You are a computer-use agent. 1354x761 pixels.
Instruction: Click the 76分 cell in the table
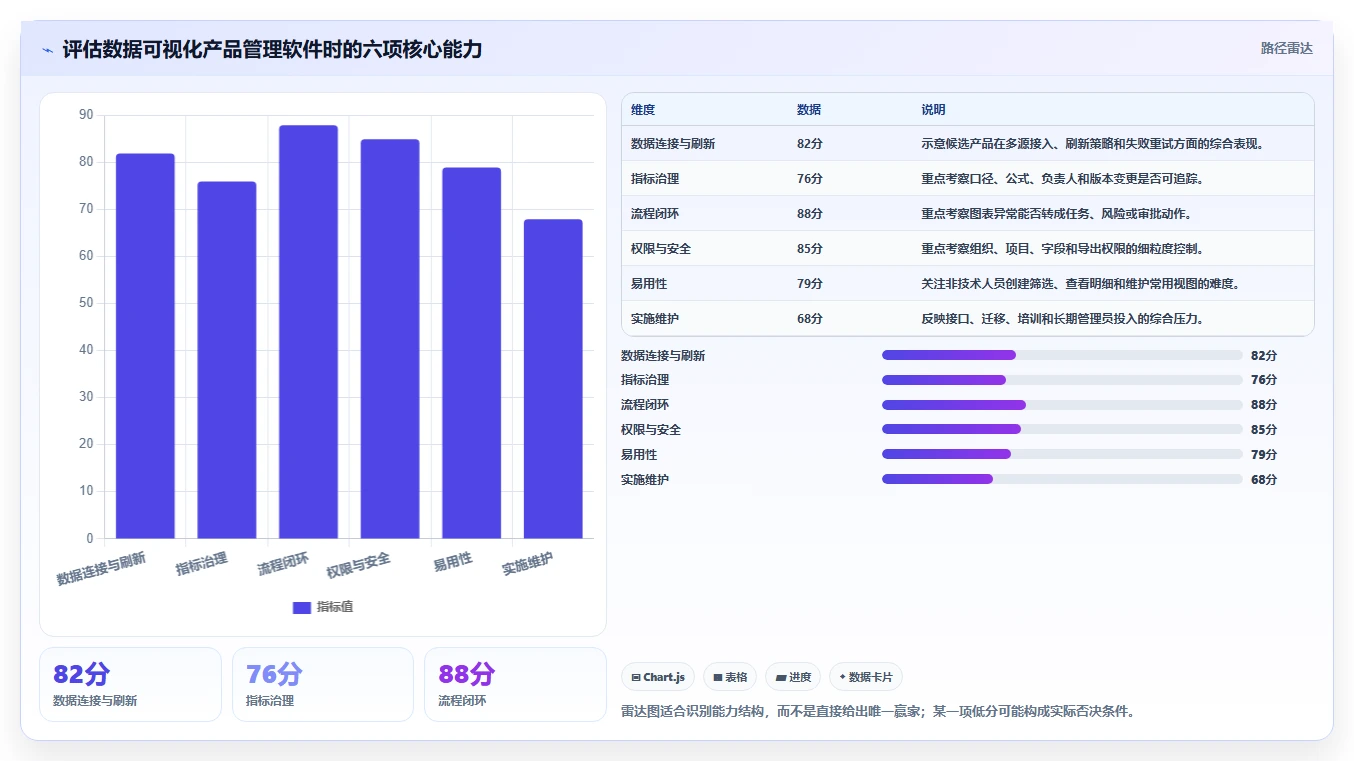tap(810, 179)
